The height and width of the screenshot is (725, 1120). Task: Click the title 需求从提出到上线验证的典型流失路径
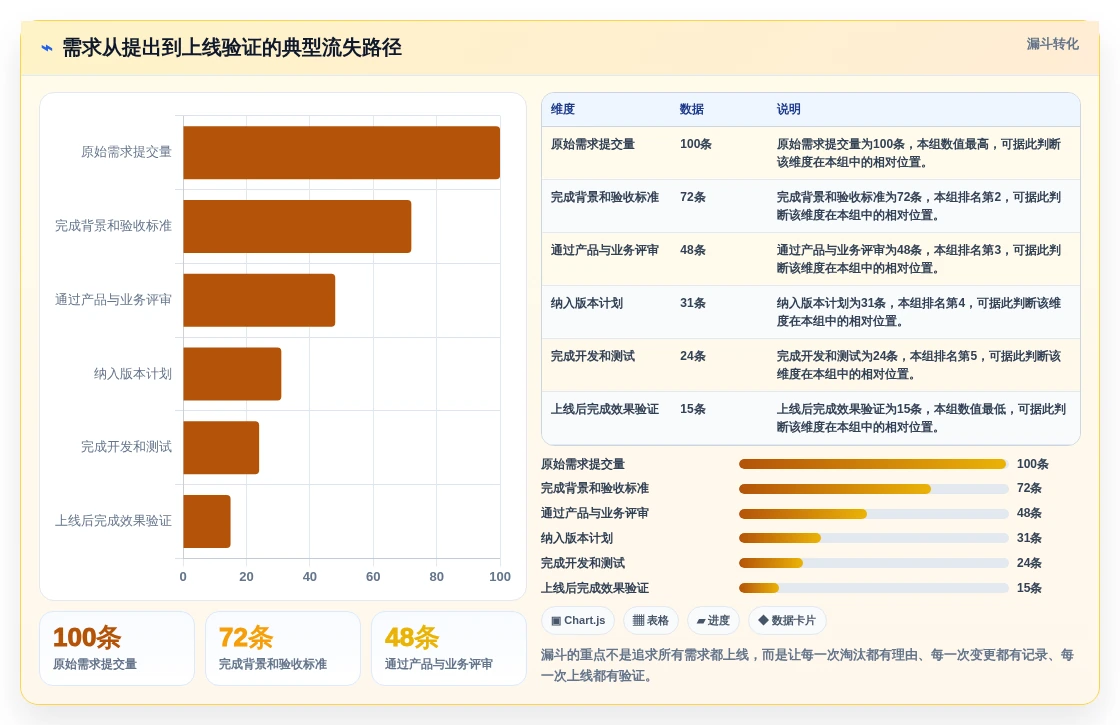pyautogui.click(x=232, y=48)
